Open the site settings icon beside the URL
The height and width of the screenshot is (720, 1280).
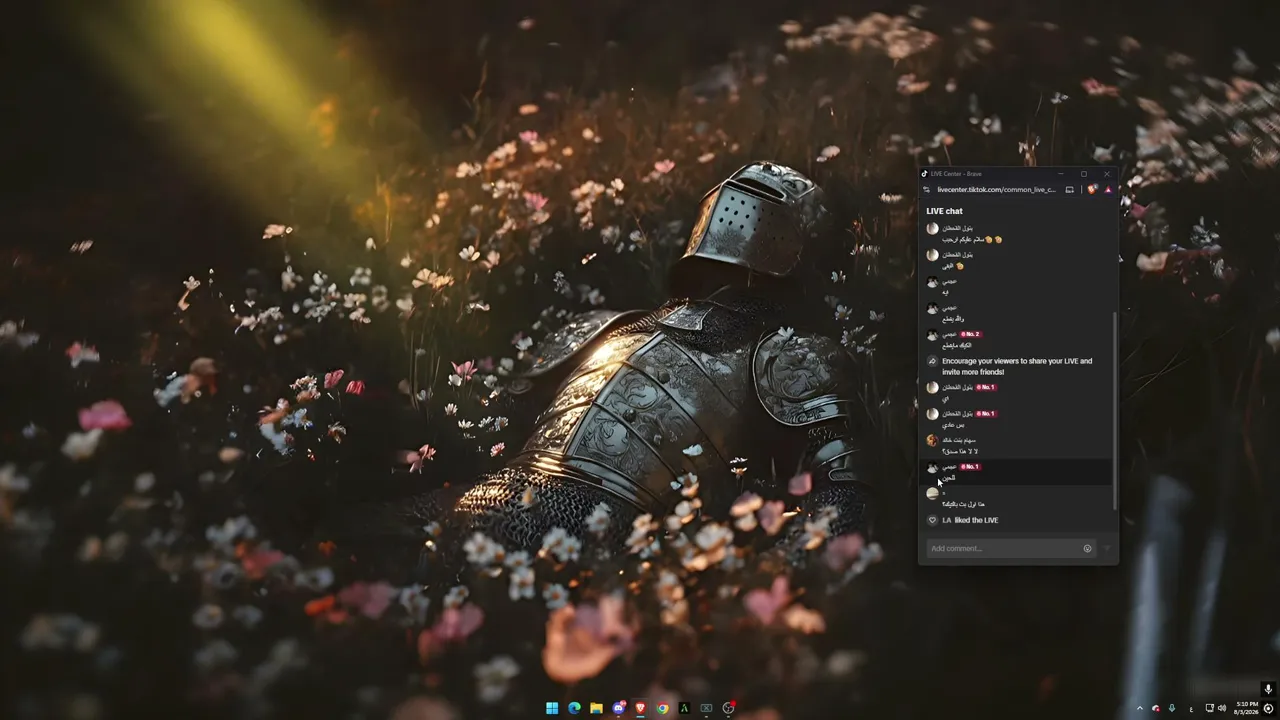coord(927,189)
